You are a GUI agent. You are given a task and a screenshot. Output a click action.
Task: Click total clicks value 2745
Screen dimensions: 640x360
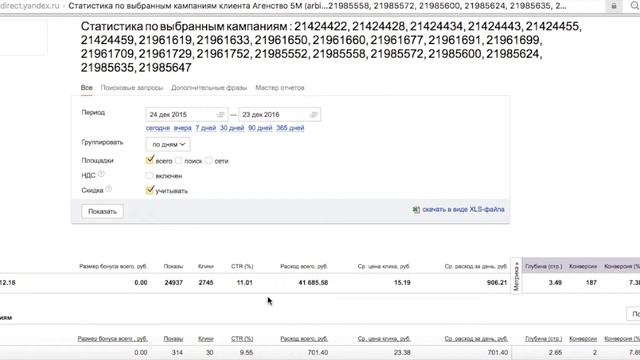point(206,282)
